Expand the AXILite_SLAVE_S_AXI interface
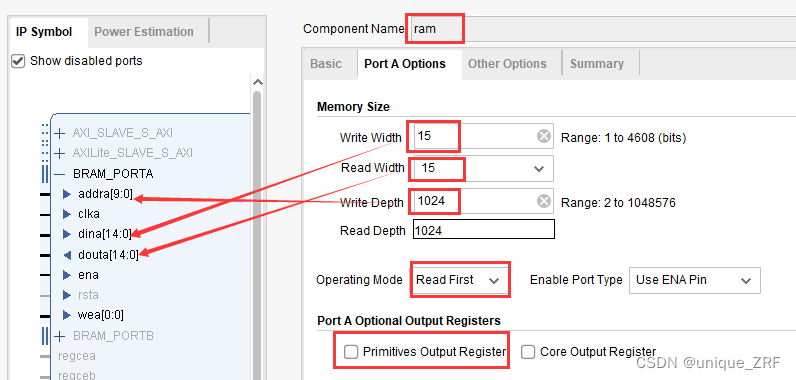Viewport: 796px width, 380px height. [x=60, y=153]
